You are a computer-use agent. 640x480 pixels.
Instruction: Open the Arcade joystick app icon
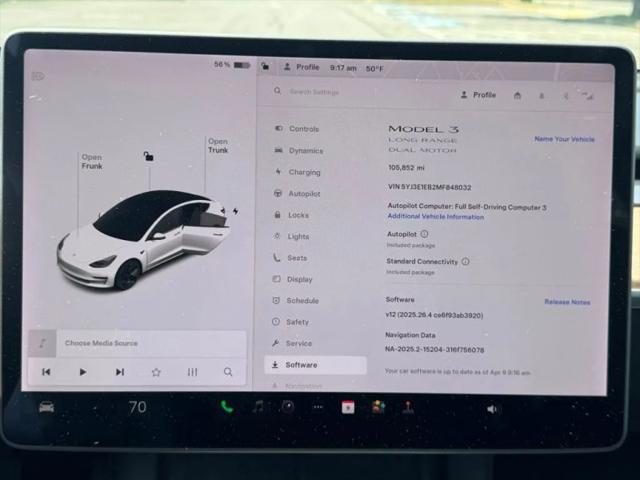pos(408,407)
